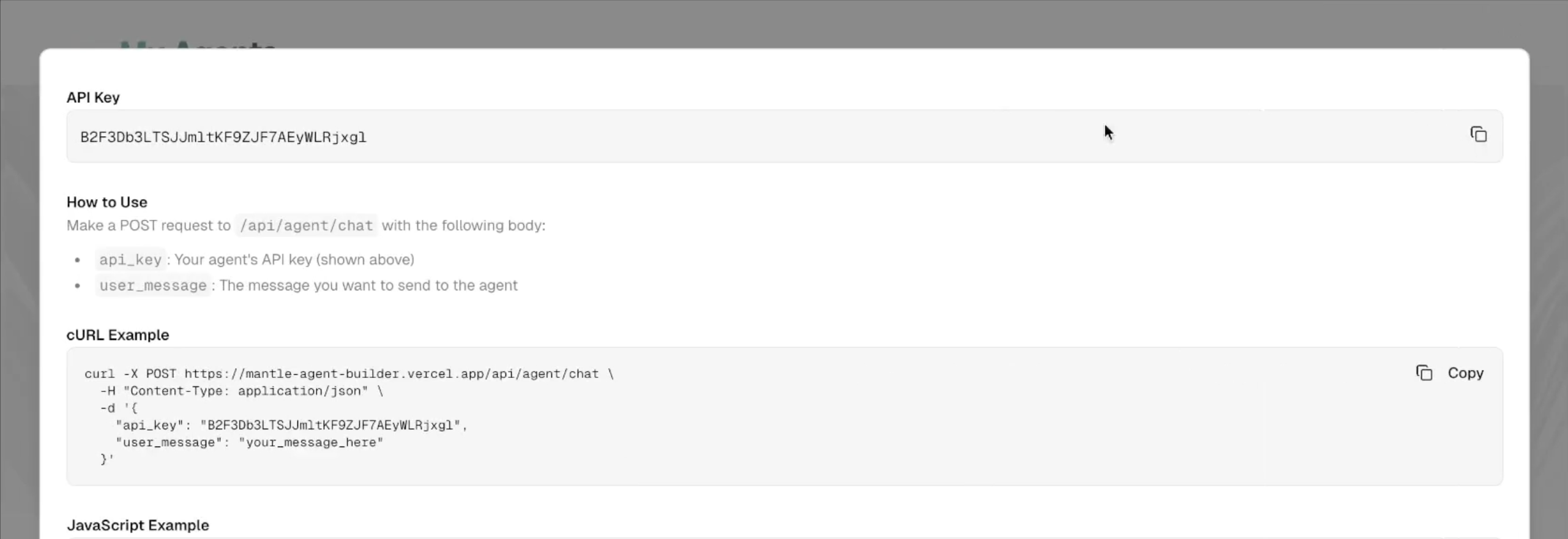The height and width of the screenshot is (539, 1568).
Task: Click the "JavaScript Example" heading
Action: 138,526
